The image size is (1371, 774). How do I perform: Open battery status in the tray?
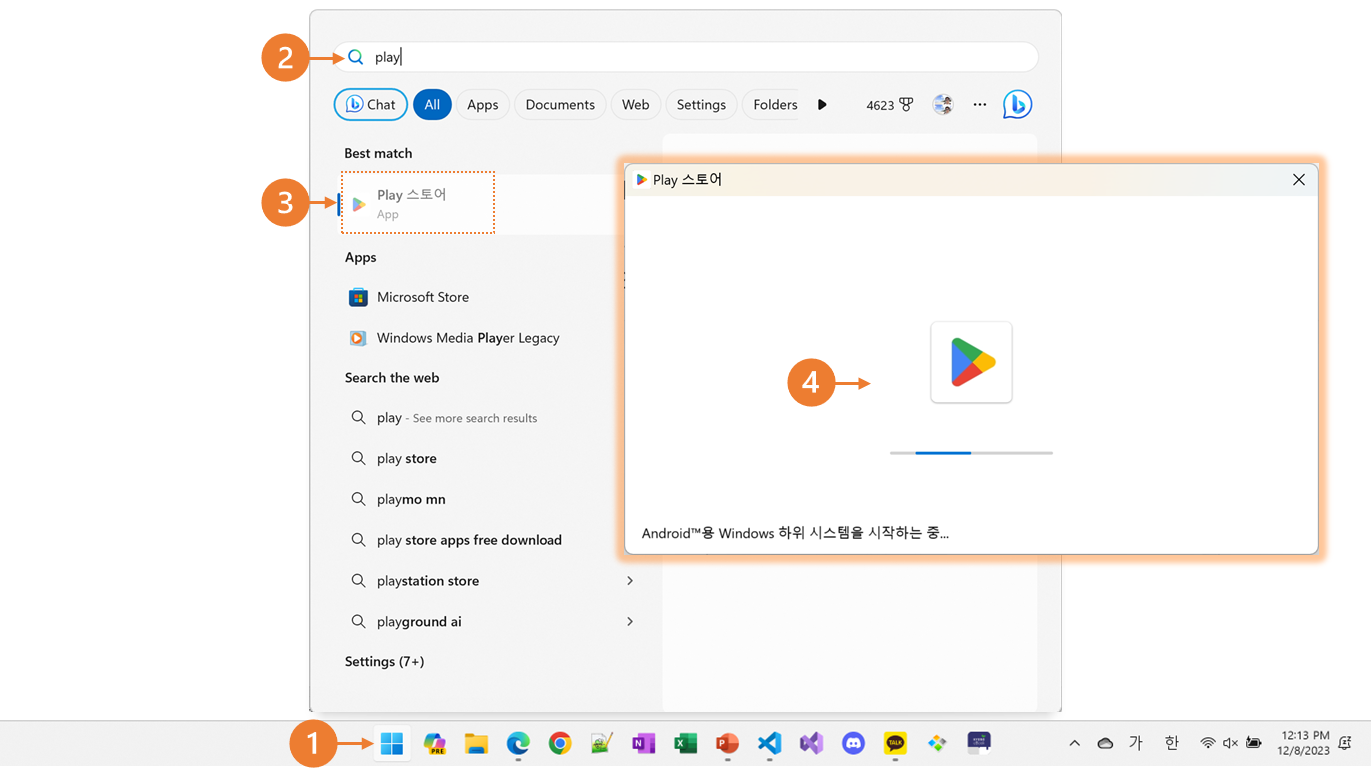point(1254,743)
